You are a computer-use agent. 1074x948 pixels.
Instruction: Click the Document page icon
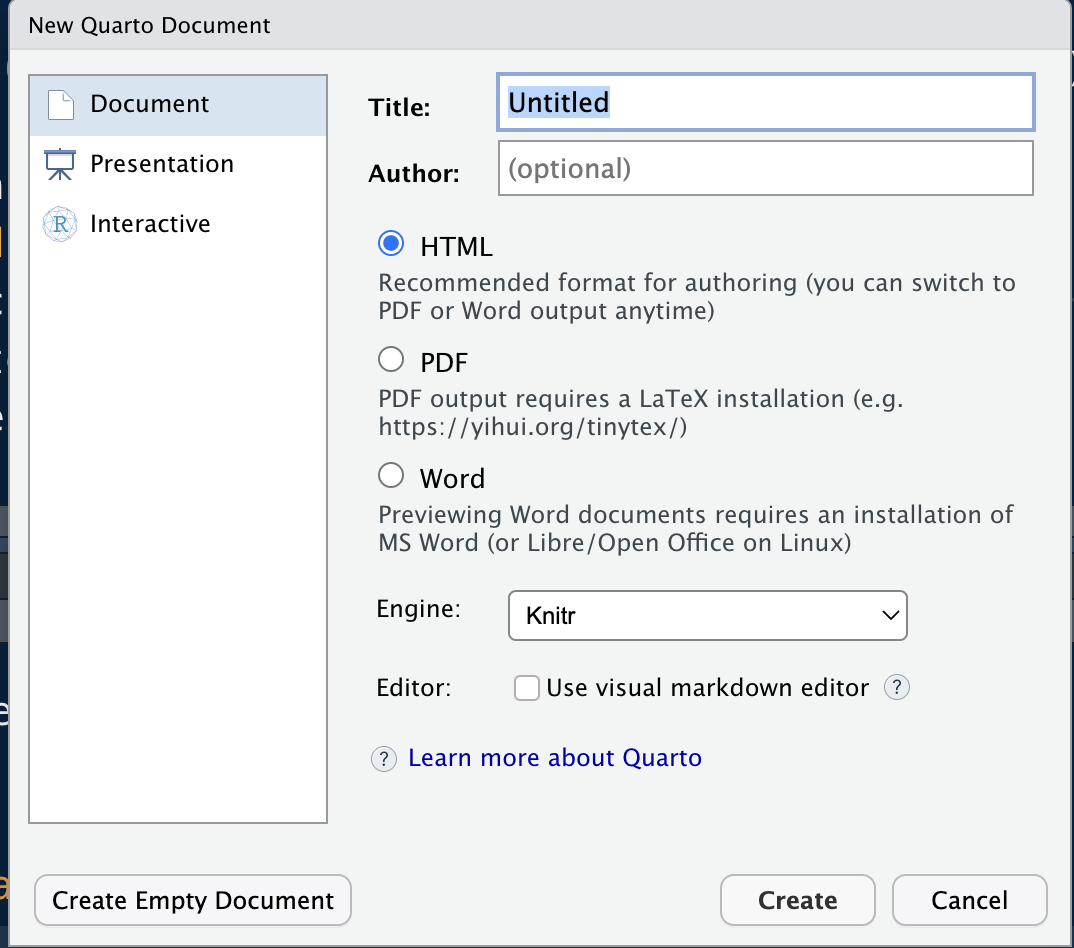[x=61, y=105]
